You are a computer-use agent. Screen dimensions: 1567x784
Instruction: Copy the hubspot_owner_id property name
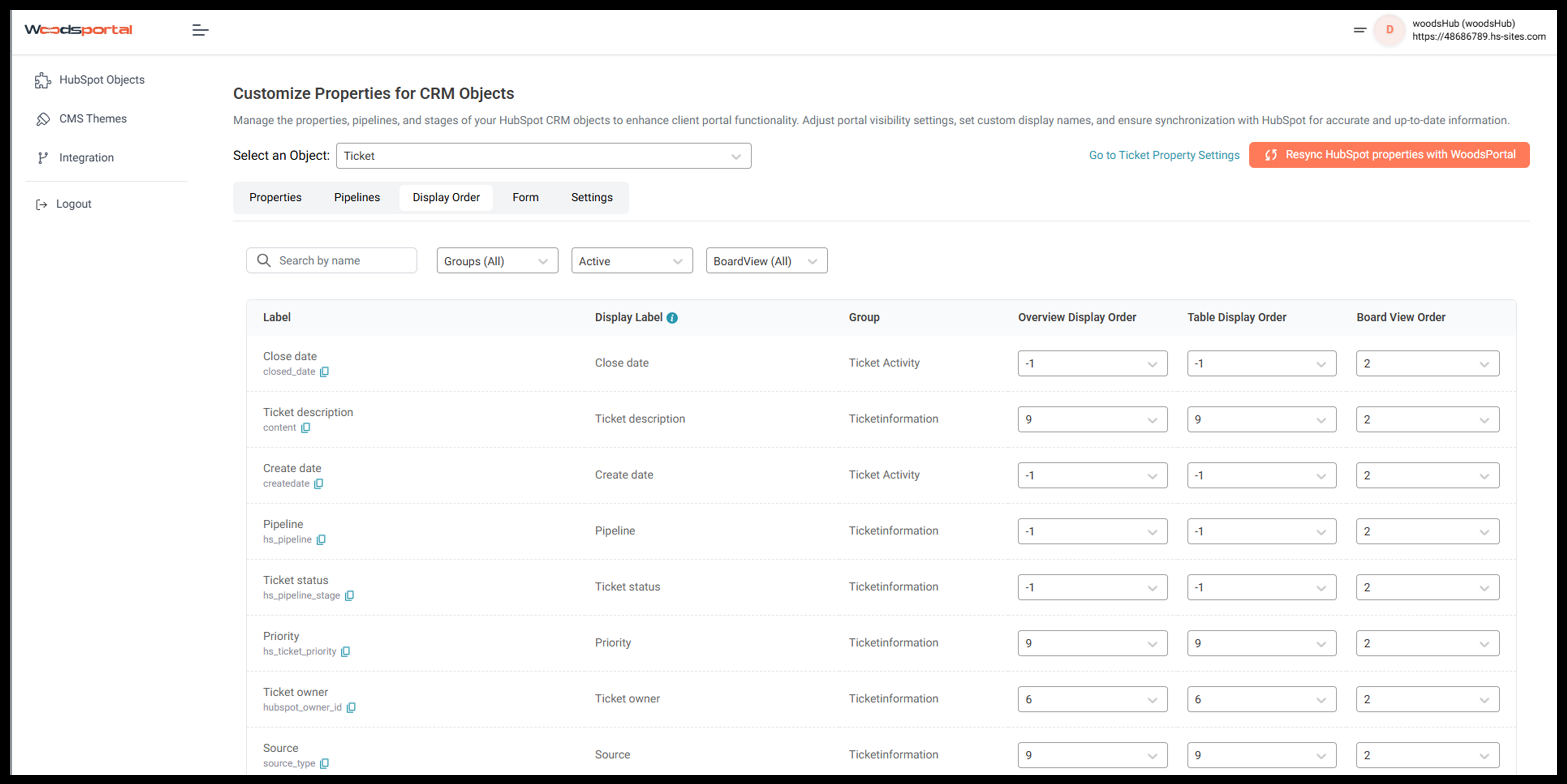351,707
